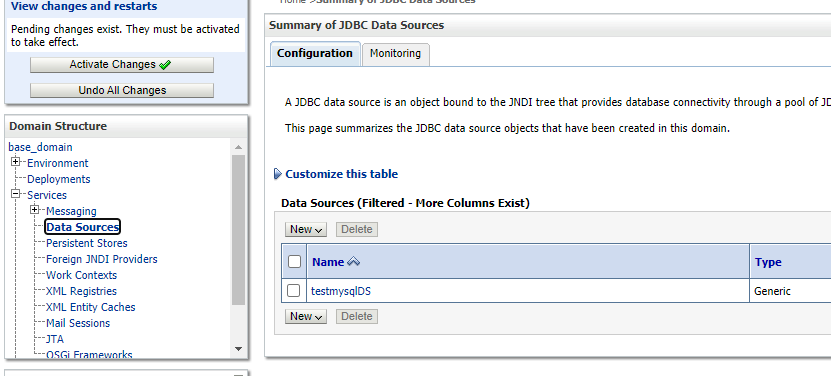Click the Name column sort arrows icon
The width and height of the screenshot is (831, 376).
point(353,262)
